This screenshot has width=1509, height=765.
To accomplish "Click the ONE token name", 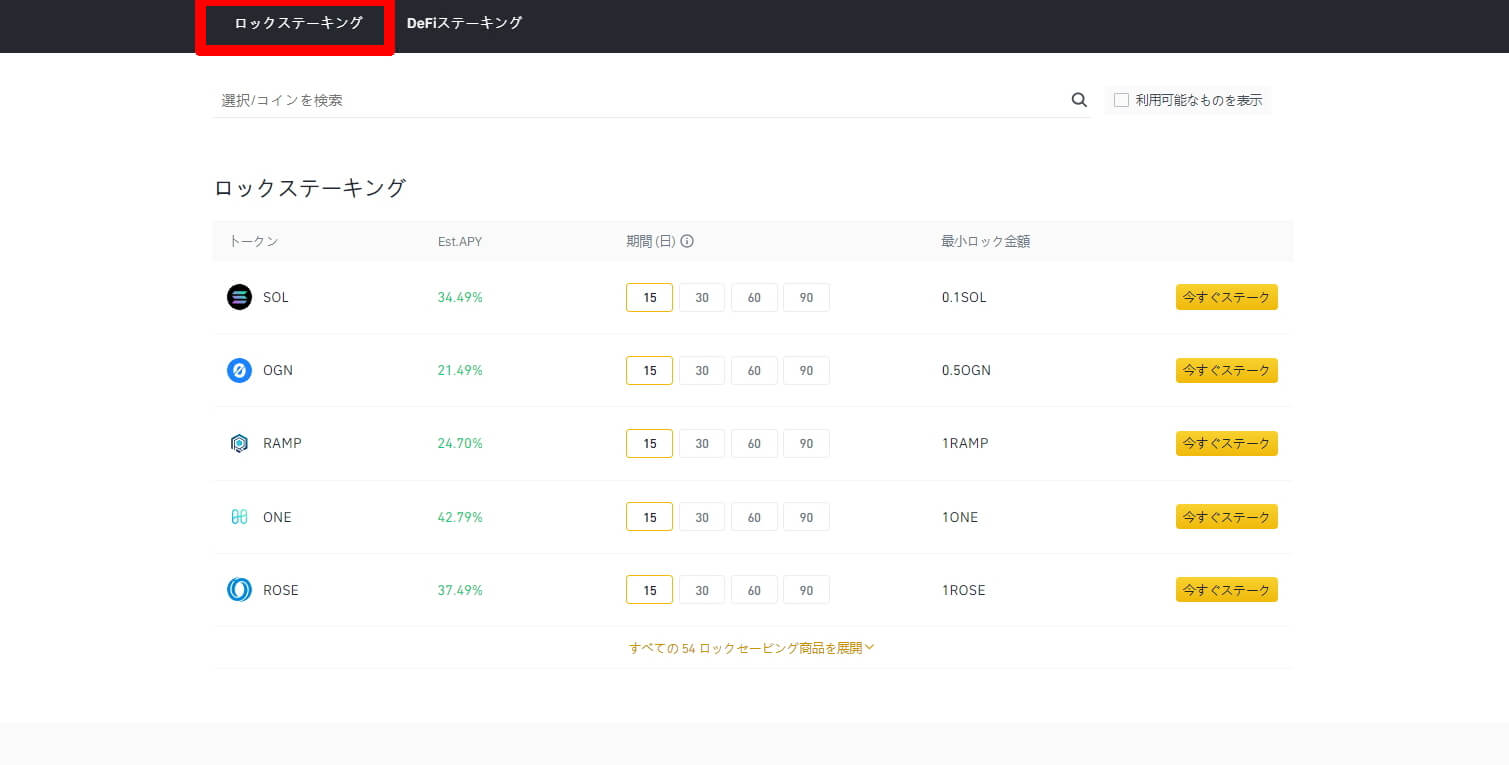I will [x=277, y=517].
